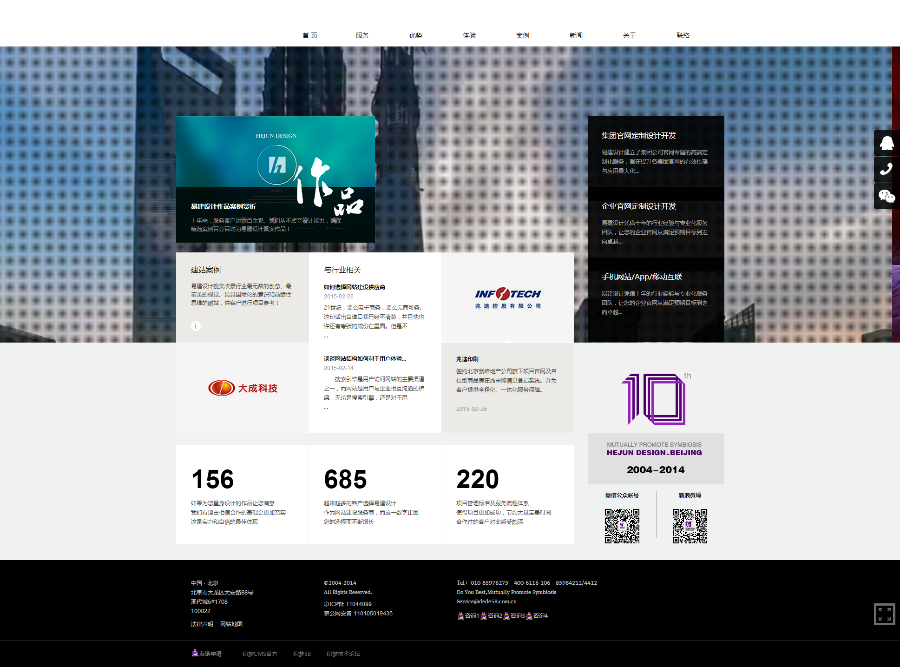Click the 网站地图 footer link

point(231,624)
